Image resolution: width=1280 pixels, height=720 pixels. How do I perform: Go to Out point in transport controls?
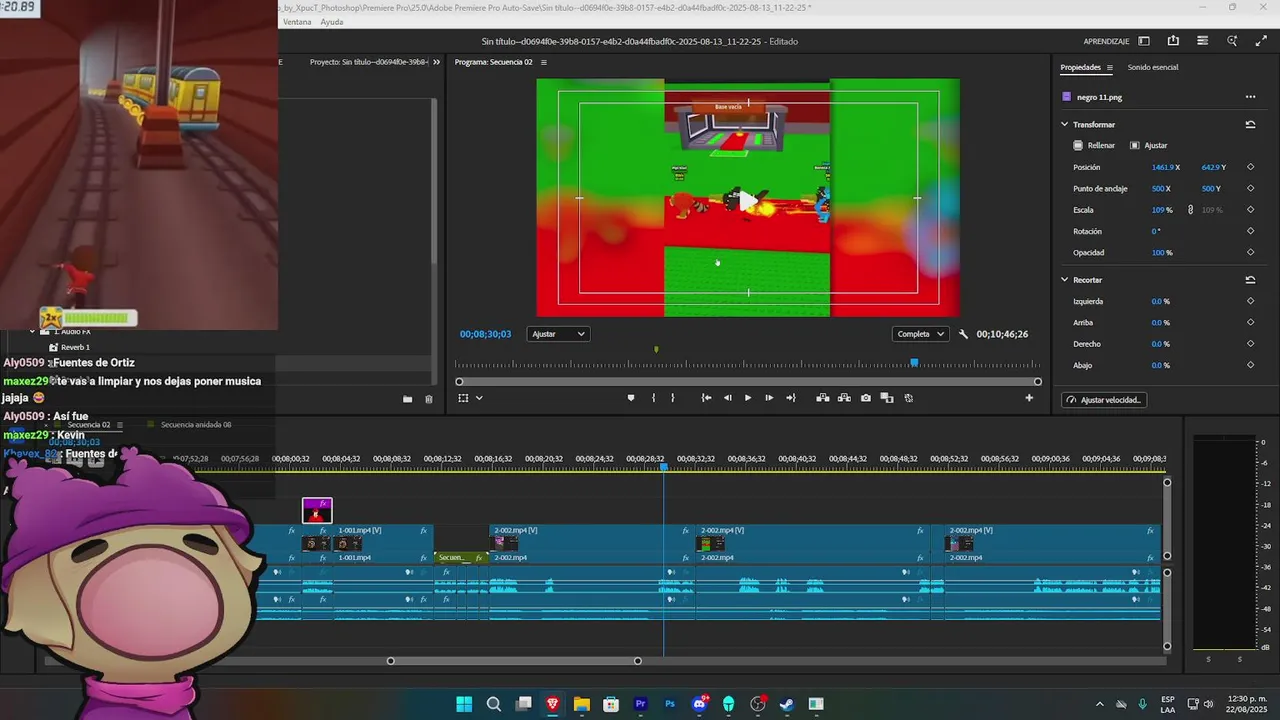pos(791,398)
